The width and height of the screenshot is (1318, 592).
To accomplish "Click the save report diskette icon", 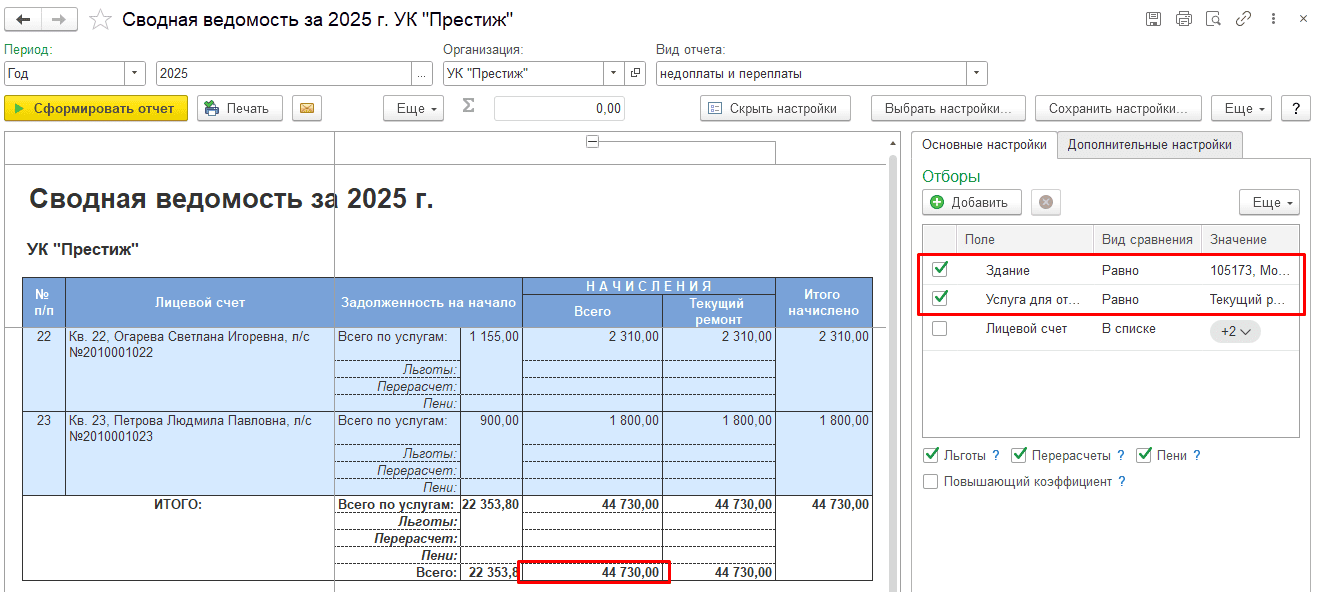I will click(1153, 19).
